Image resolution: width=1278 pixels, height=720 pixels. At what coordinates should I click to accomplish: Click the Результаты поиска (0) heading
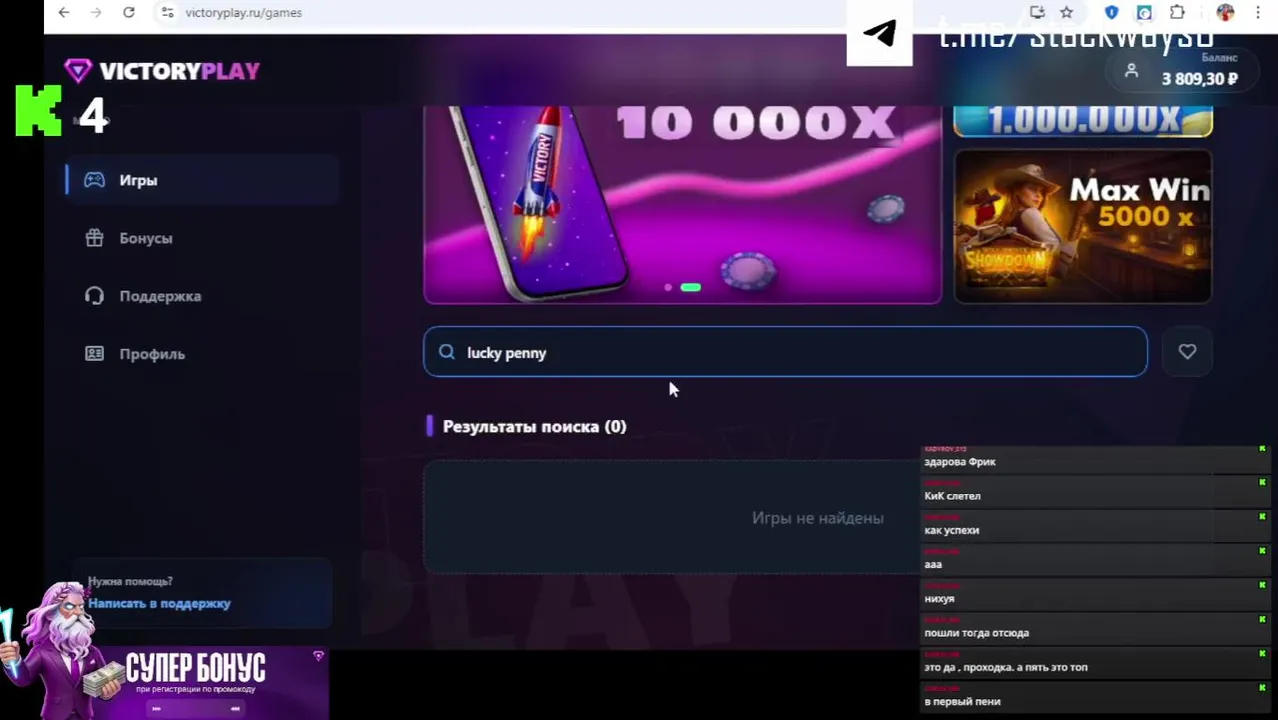[x=534, y=427]
